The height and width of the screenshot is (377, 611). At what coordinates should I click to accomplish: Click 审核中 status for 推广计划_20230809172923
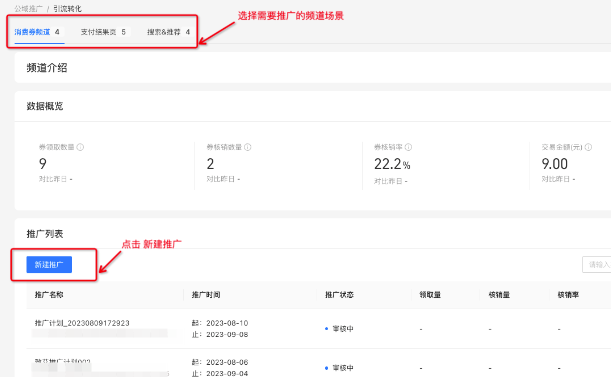(343, 329)
